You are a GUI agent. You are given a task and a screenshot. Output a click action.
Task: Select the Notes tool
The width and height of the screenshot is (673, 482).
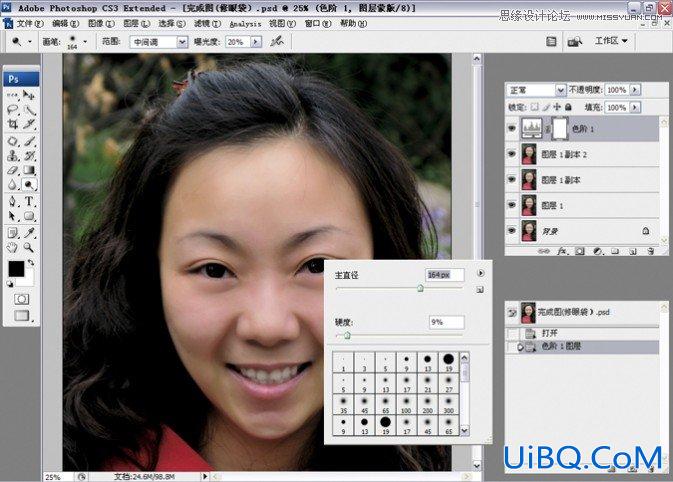12,233
